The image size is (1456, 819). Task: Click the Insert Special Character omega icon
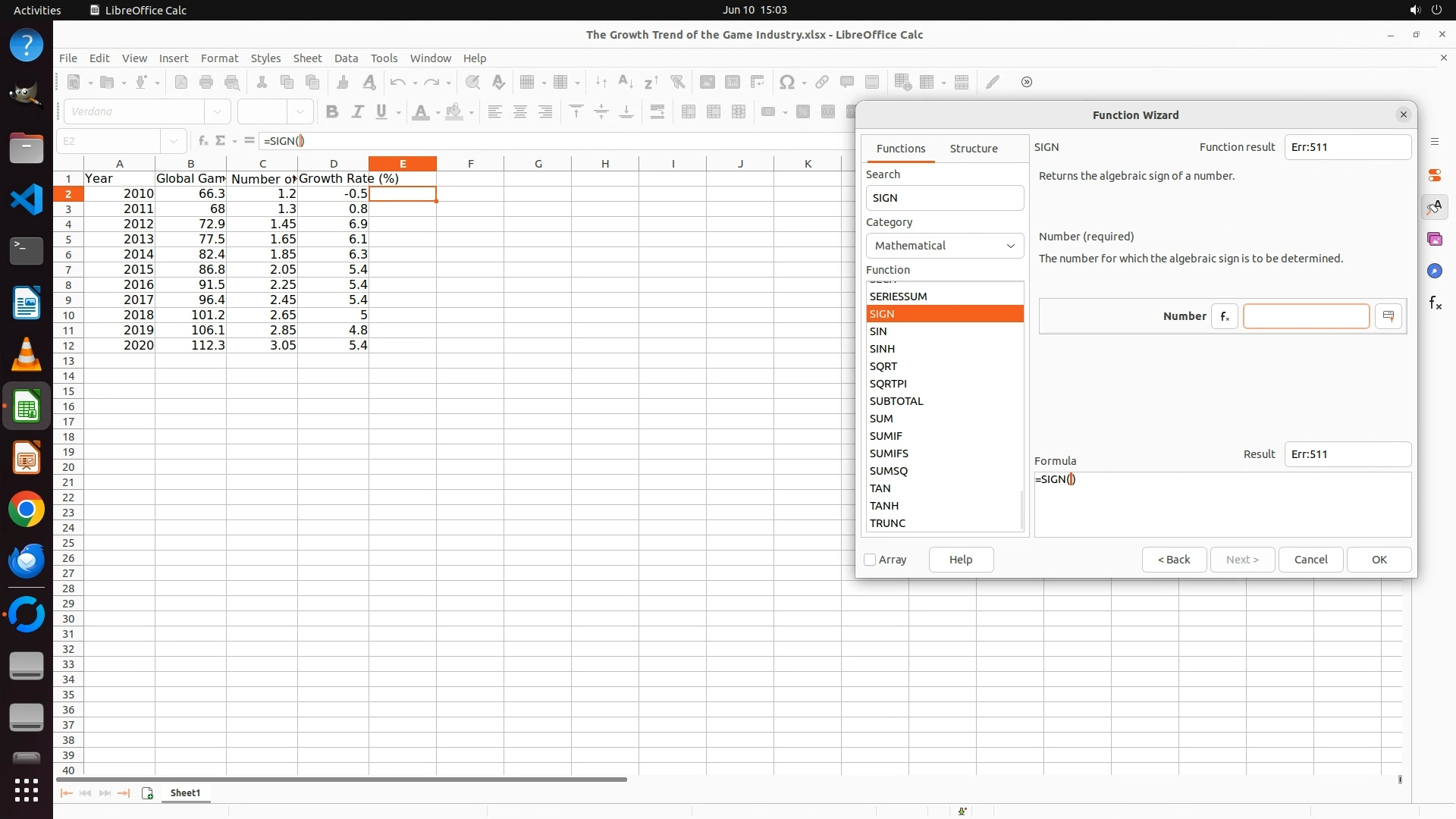tap(787, 82)
